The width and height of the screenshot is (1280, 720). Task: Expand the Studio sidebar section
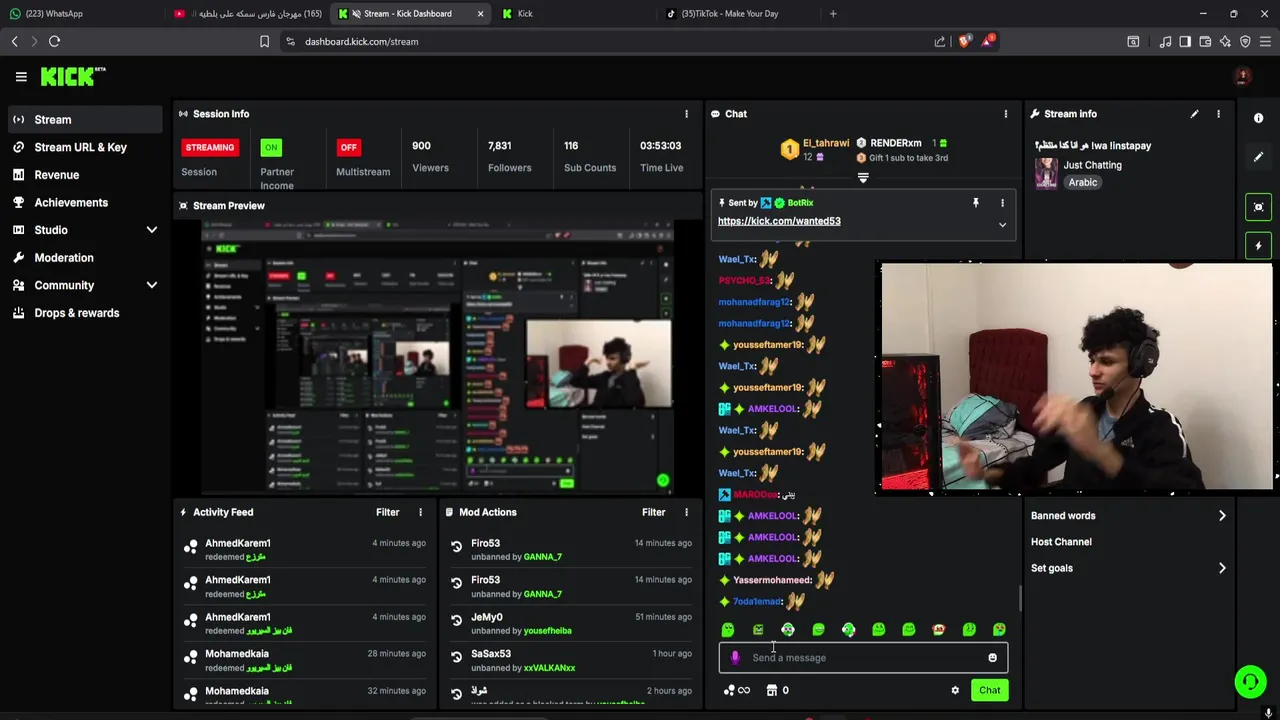(152, 230)
